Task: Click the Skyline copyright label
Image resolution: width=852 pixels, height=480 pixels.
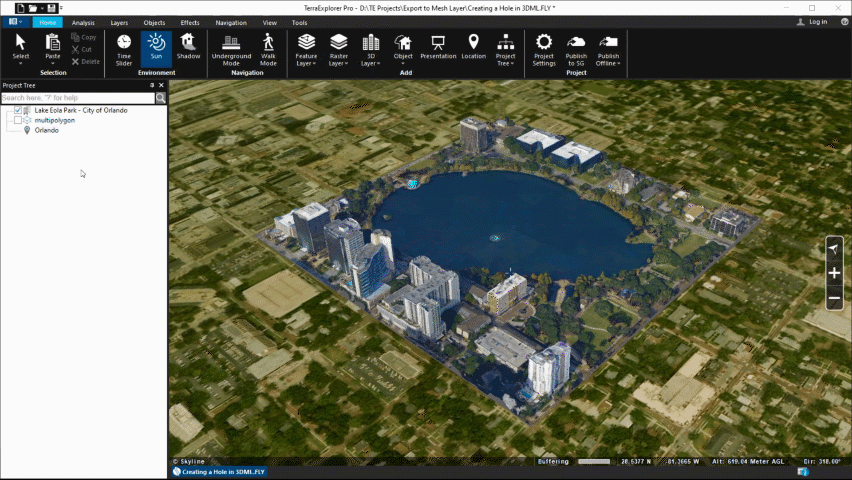Action: [x=189, y=462]
